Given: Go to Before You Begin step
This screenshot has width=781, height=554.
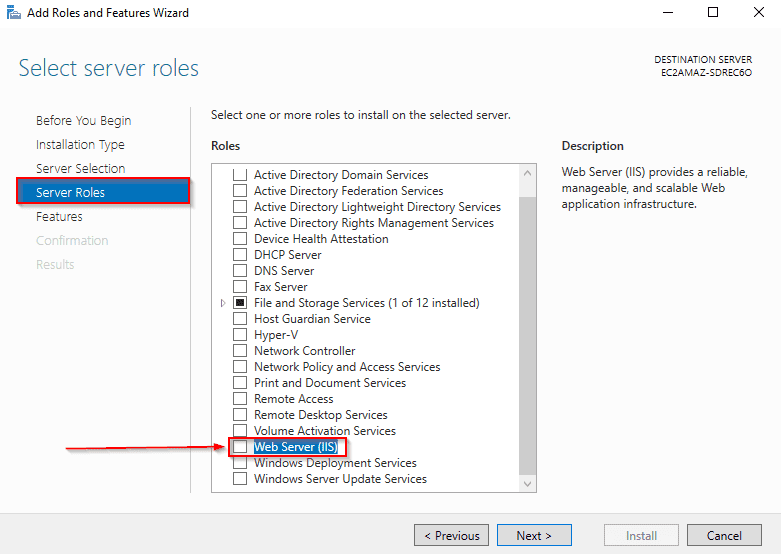Looking at the screenshot, I should [x=84, y=121].
